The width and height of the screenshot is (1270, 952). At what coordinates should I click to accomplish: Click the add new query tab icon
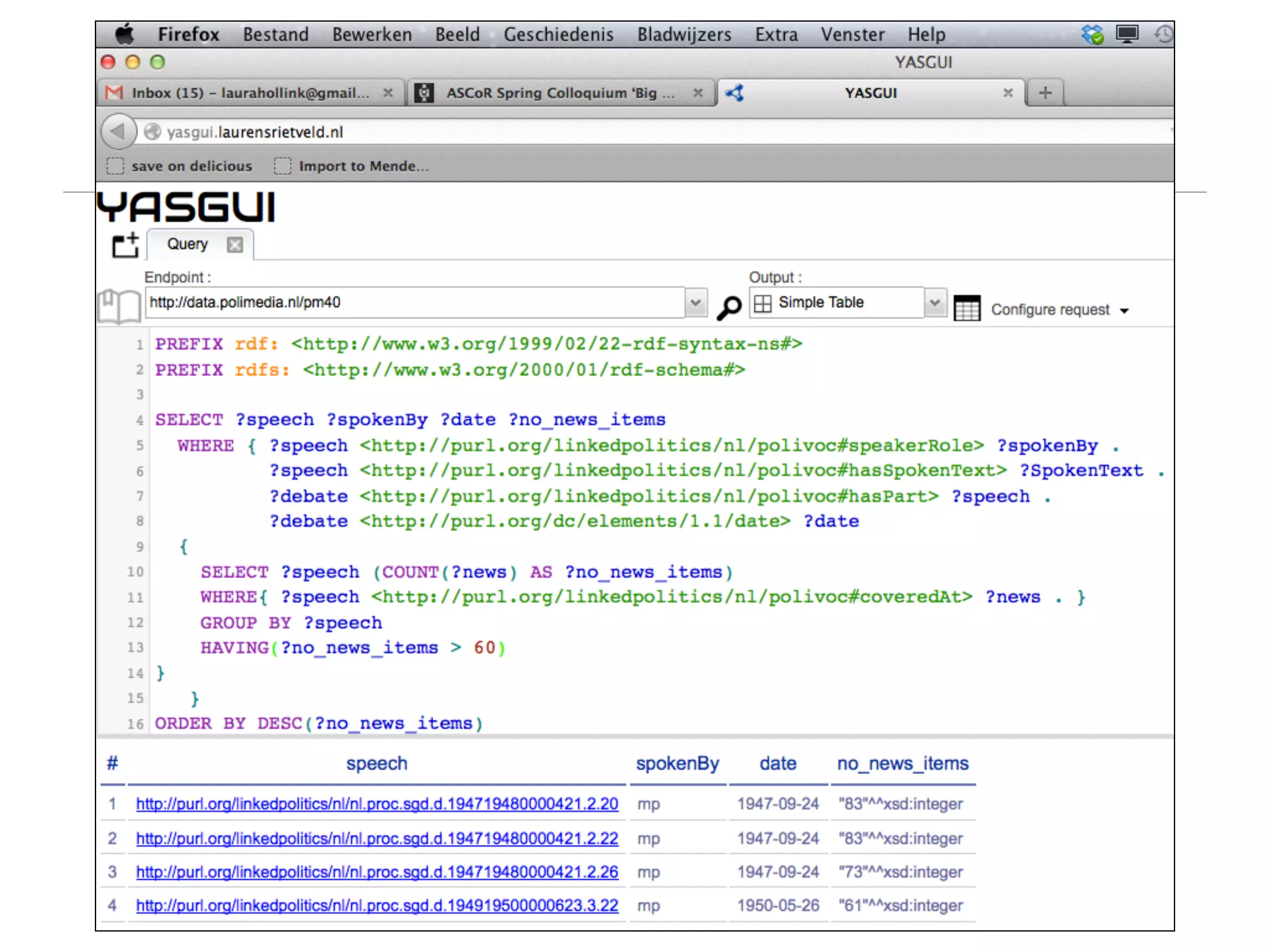pyautogui.click(x=125, y=245)
